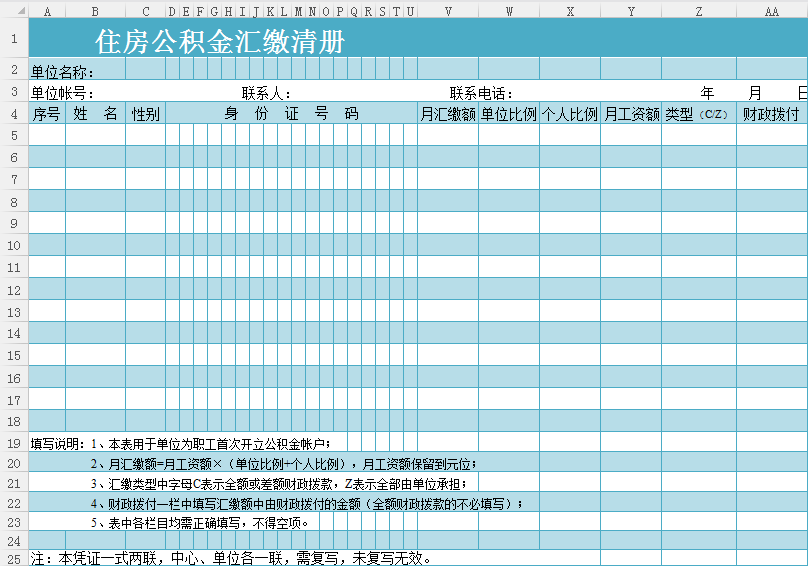The width and height of the screenshot is (808, 566).
Task: Click the note starting with 注：本凭证一式两联
Action: [232, 558]
